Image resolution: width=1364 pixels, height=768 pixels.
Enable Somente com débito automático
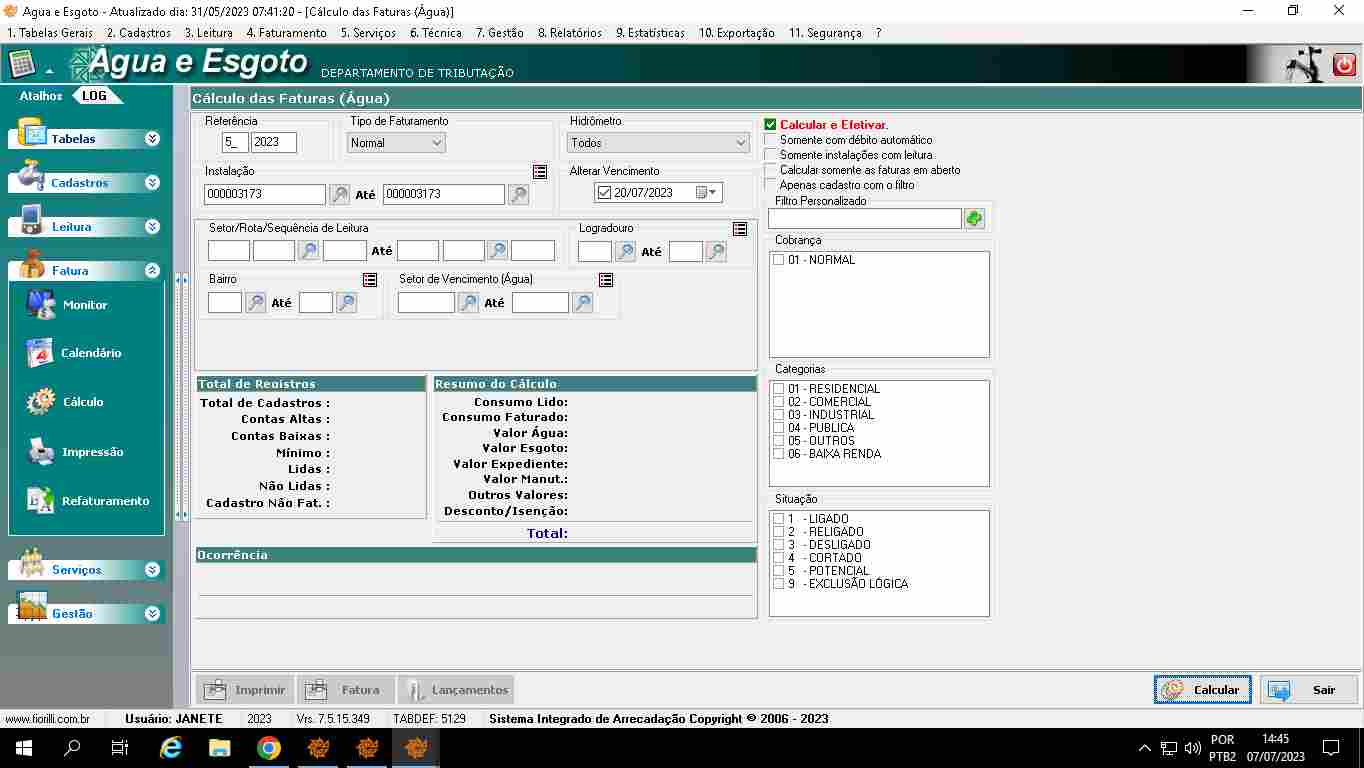[x=770, y=140]
